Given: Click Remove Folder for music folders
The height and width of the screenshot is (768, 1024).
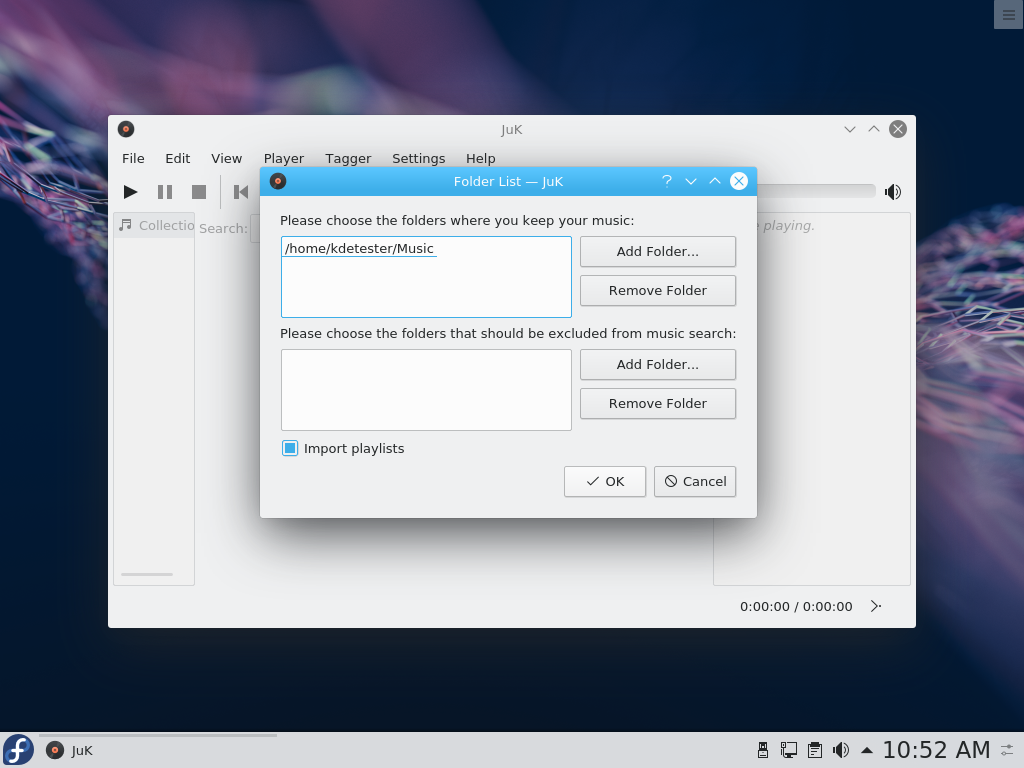Looking at the screenshot, I should (x=658, y=291).
